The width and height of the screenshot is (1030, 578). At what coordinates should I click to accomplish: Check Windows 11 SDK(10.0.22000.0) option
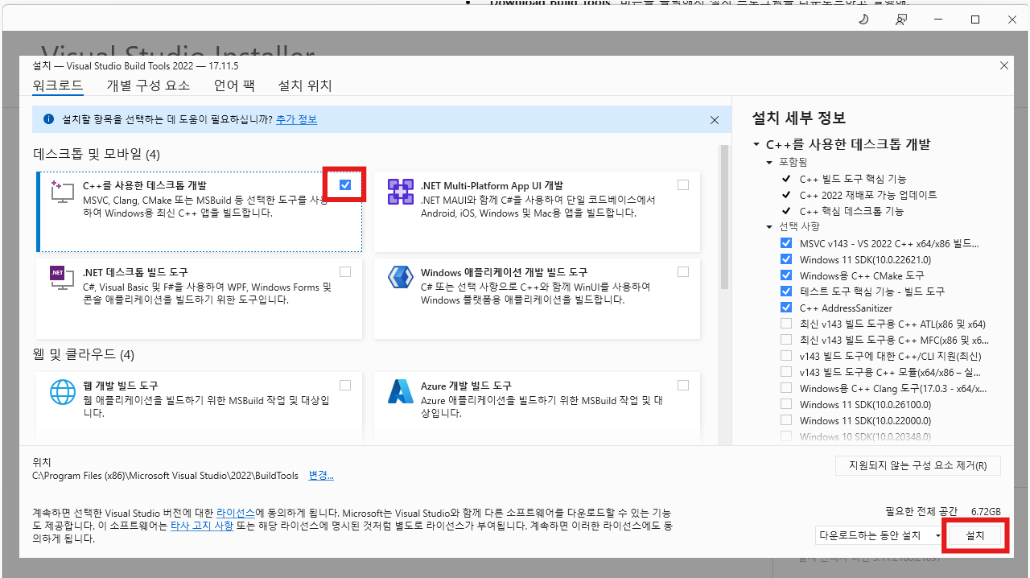coord(786,420)
